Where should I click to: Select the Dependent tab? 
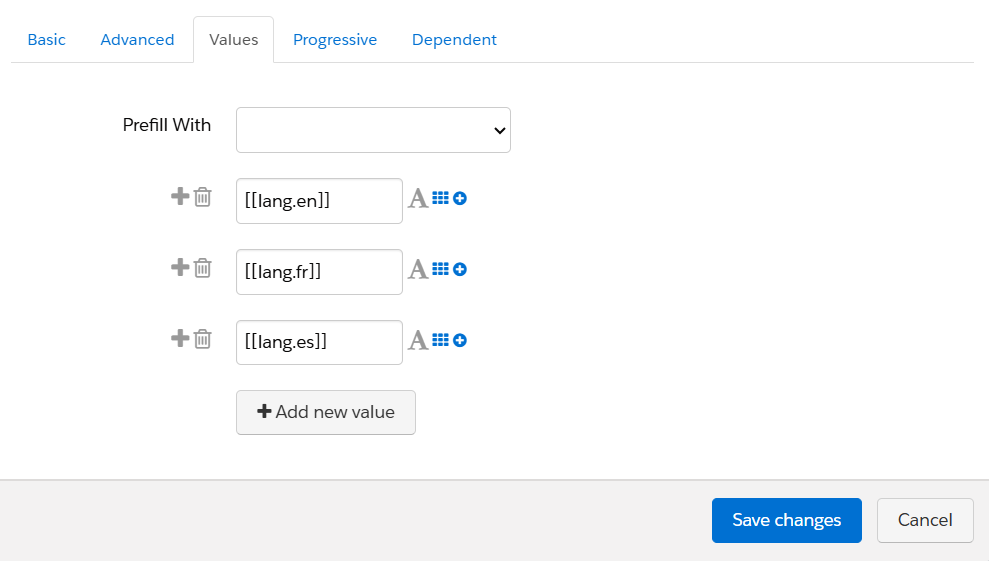tap(454, 40)
